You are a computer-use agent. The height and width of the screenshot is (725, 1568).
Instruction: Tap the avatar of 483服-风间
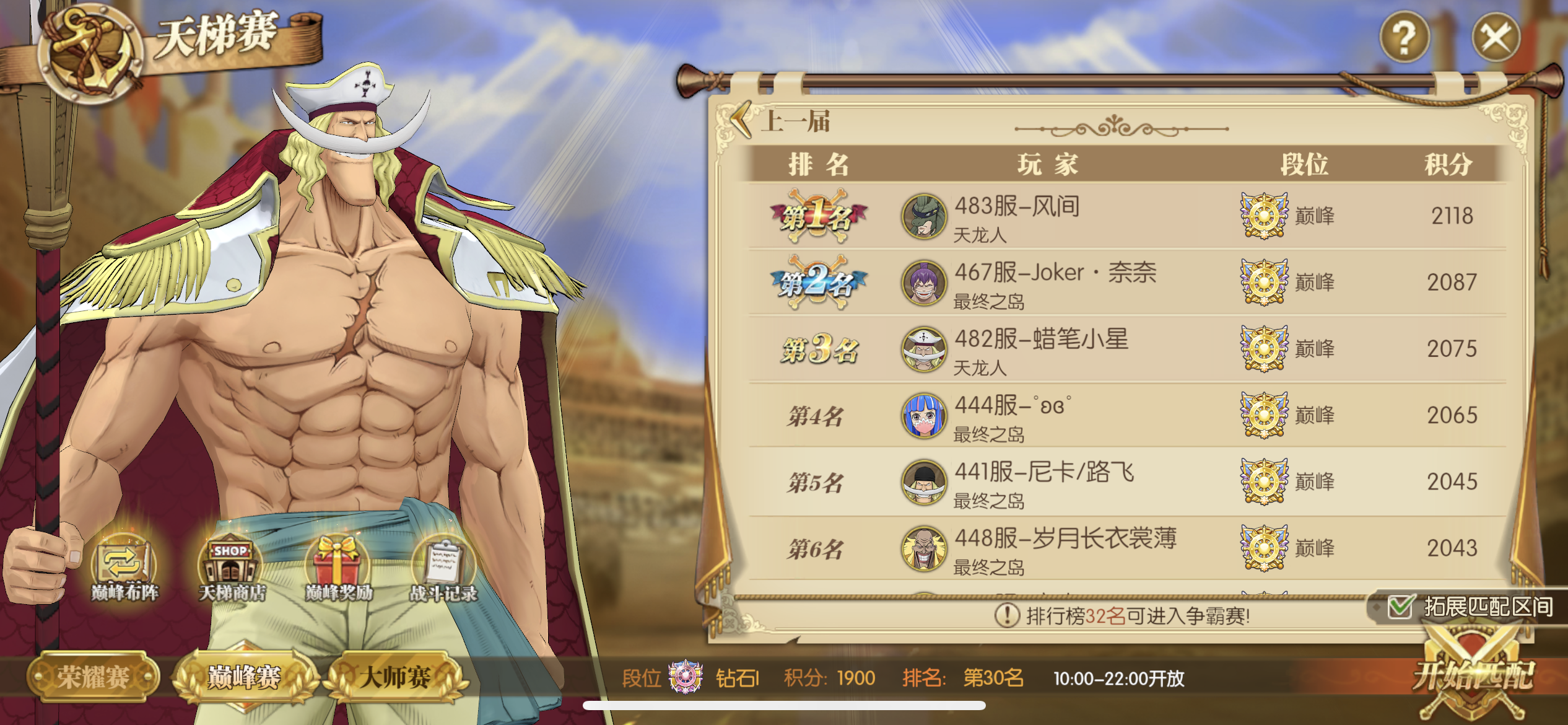[924, 216]
